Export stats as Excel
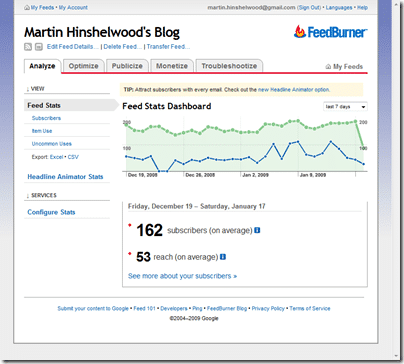 click(x=56, y=157)
